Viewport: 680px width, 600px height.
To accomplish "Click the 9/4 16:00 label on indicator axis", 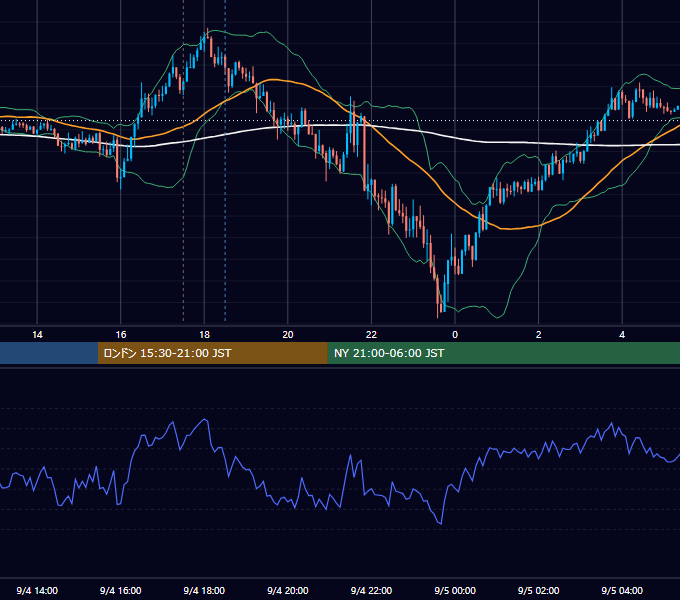I will pos(121,591).
